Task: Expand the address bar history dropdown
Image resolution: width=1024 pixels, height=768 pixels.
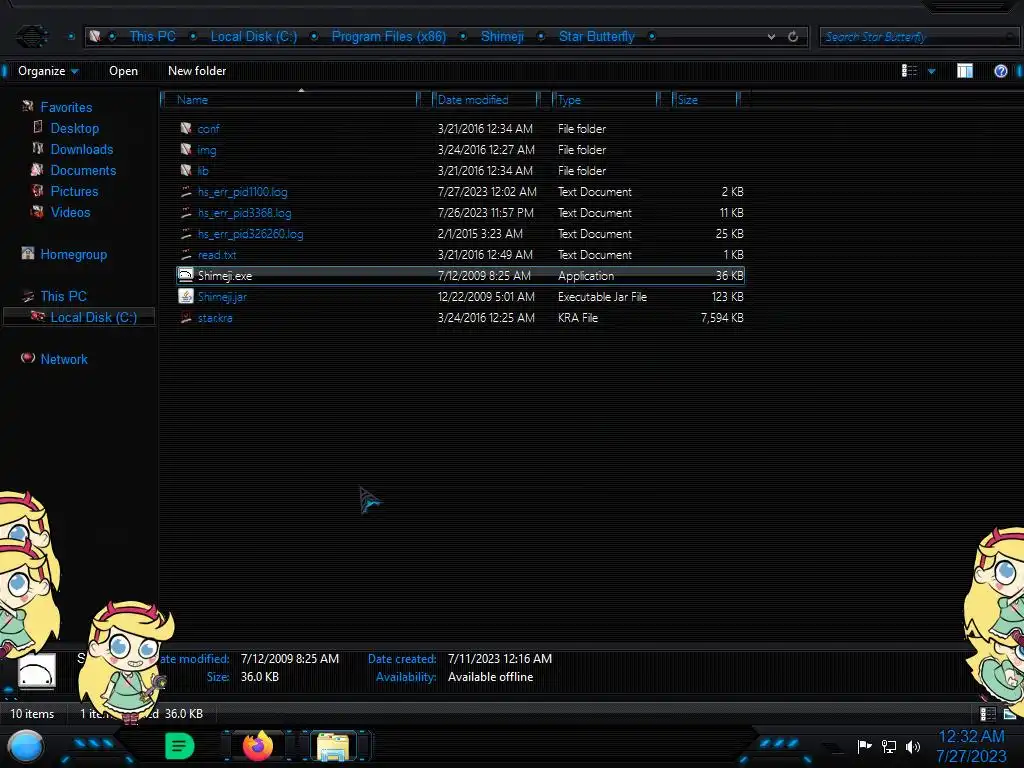Action: click(x=771, y=37)
